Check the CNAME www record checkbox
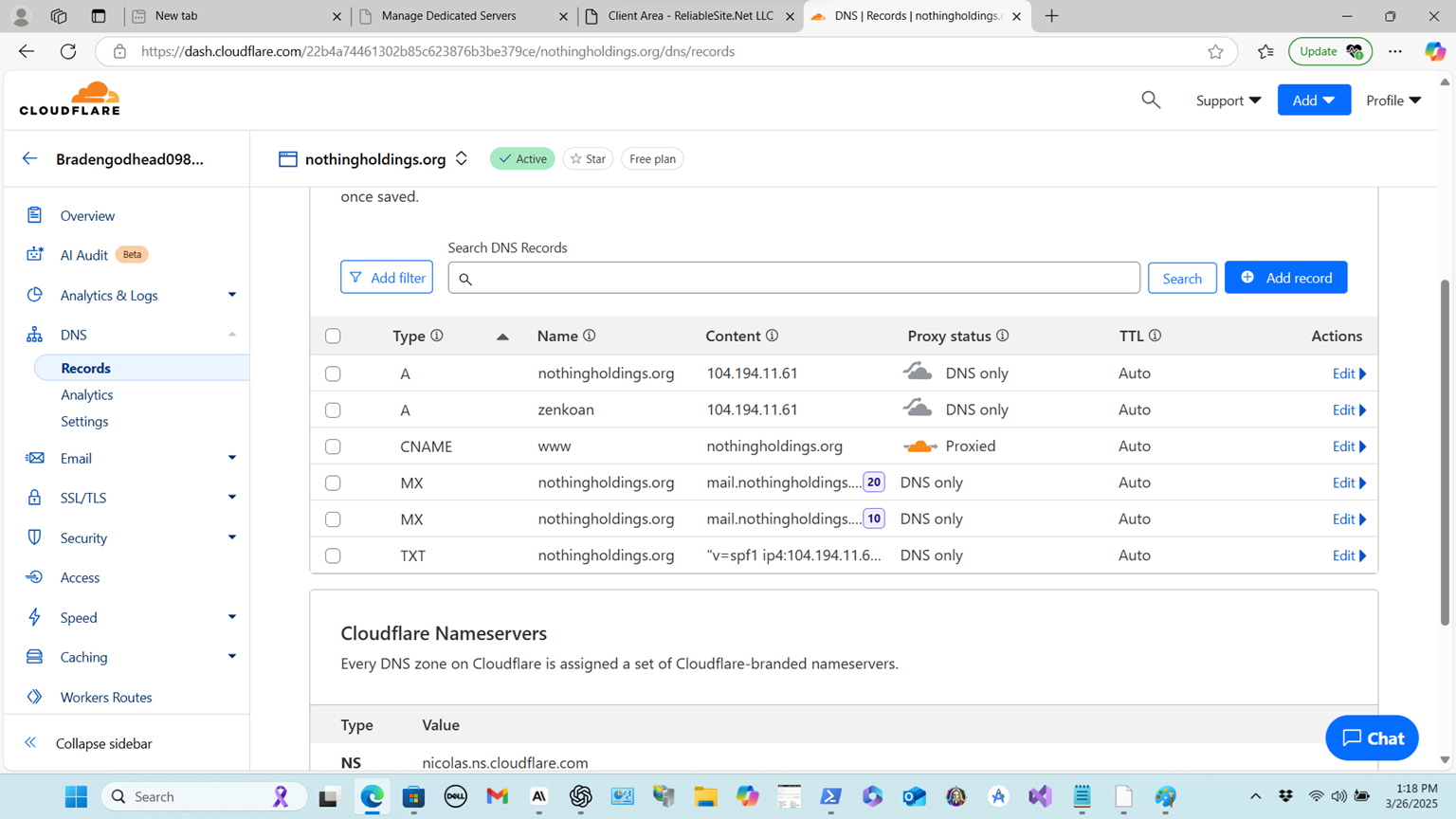 [x=333, y=446]
